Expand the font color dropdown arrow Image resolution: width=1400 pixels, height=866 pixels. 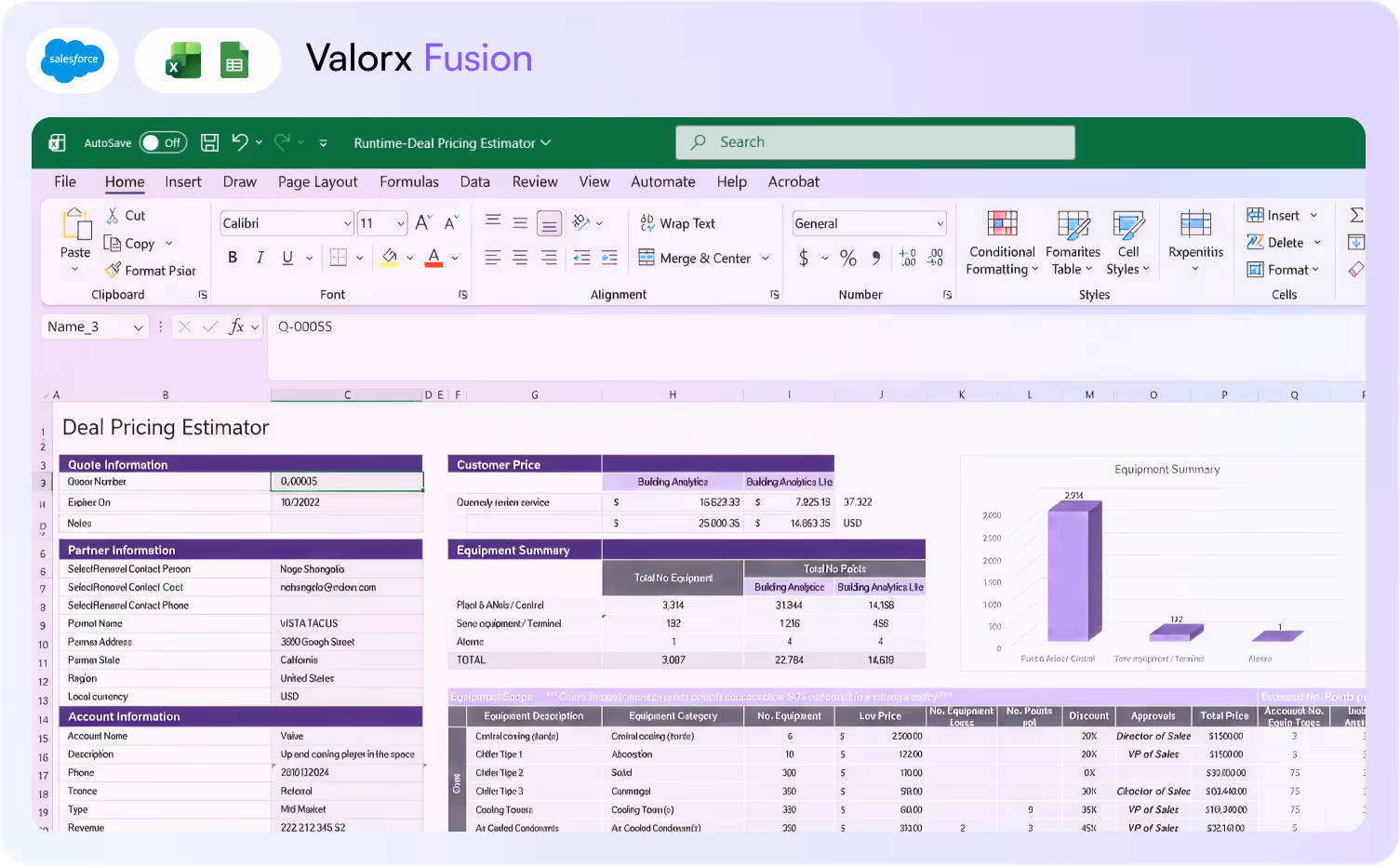(454, 258)
